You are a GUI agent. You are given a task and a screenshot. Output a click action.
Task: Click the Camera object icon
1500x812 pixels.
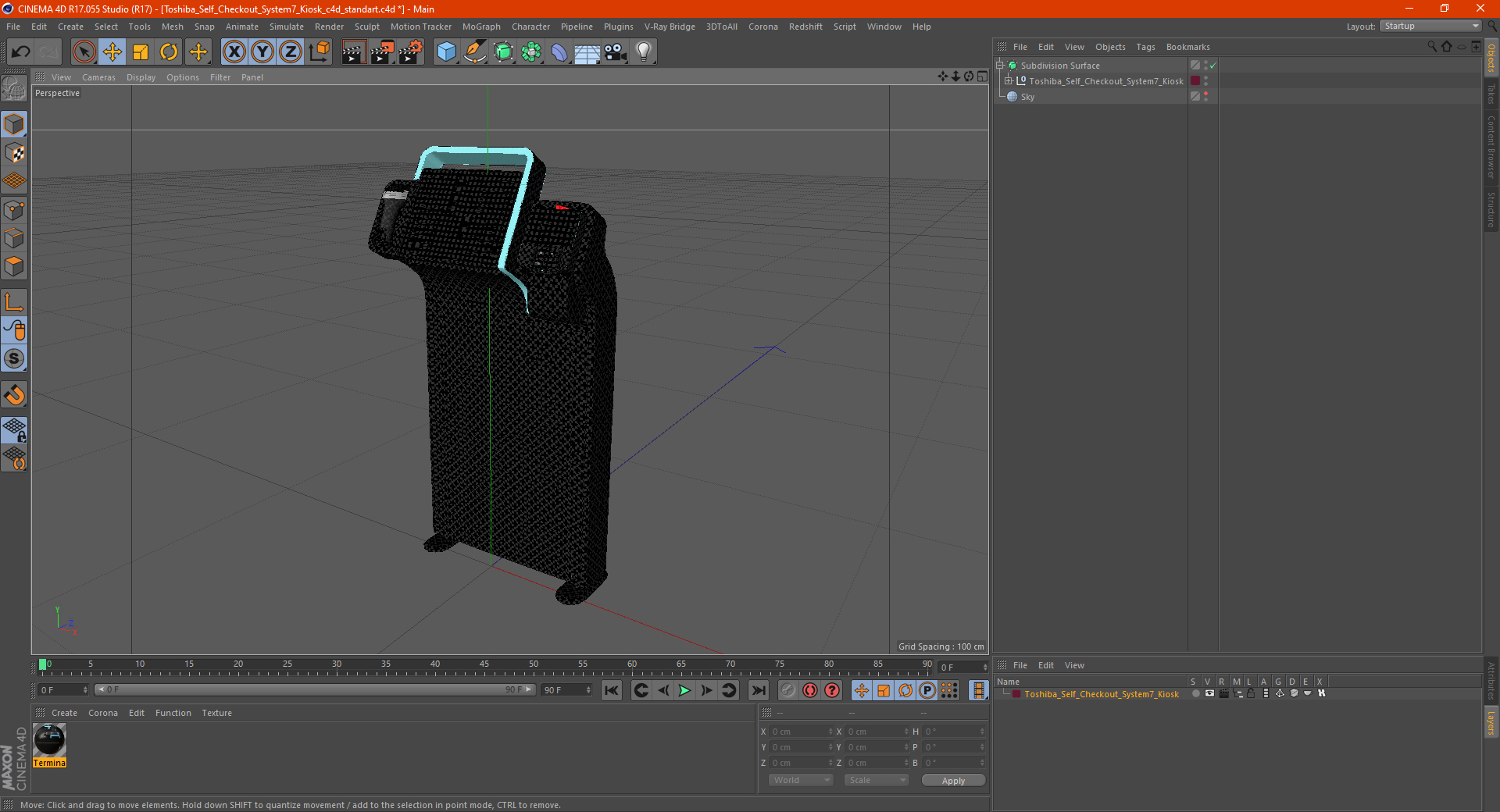(x=615, y=52)
